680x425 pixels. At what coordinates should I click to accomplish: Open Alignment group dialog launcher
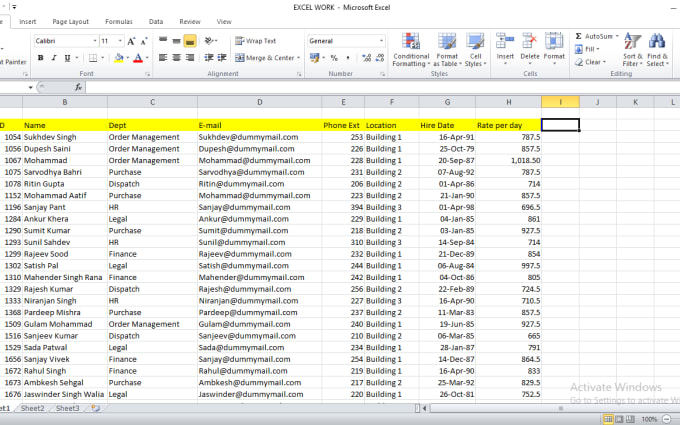pyautogui.click(x=299, y=74)
